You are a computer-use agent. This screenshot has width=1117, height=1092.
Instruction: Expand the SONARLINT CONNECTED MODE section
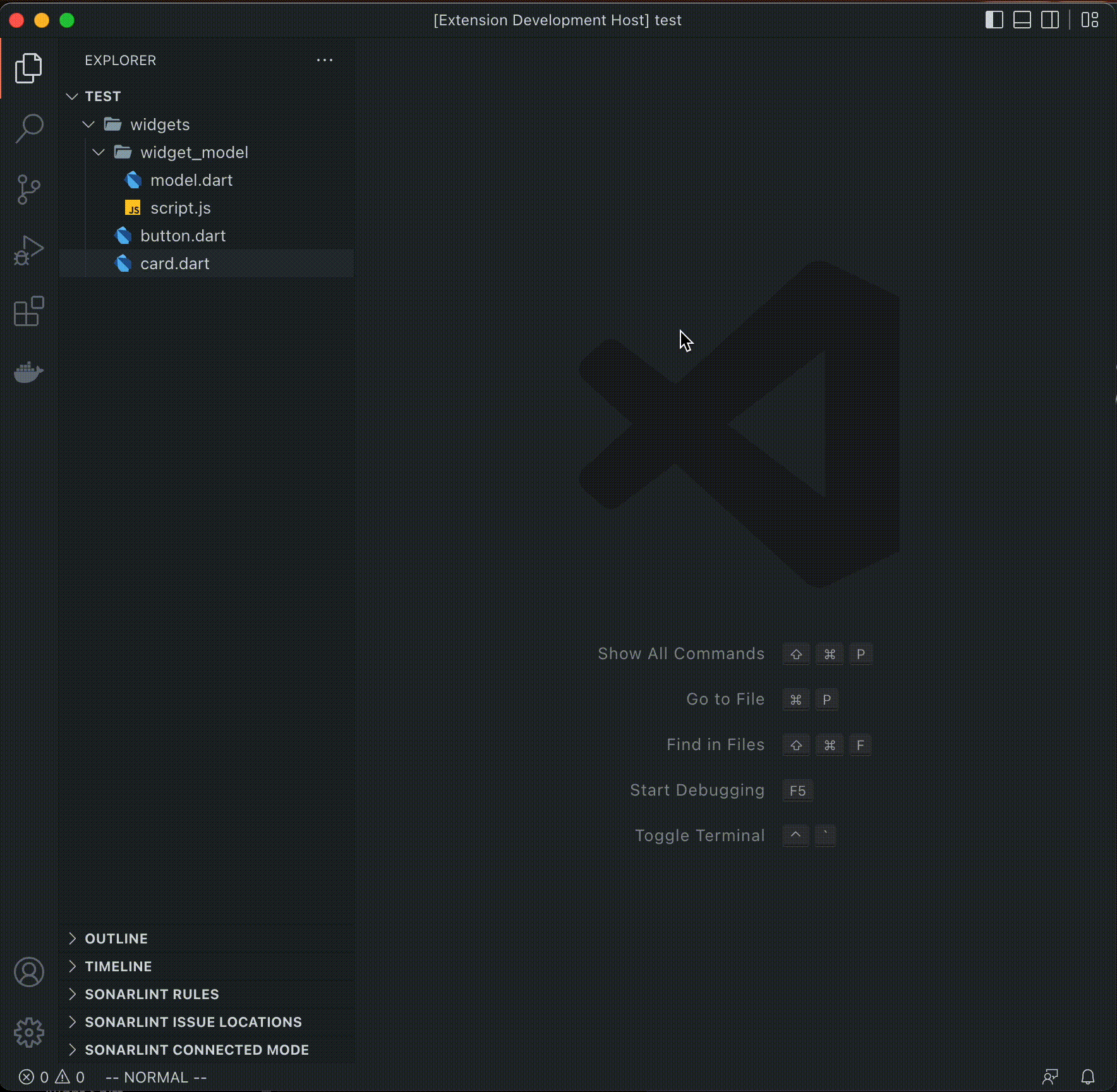click(72, 1050)
